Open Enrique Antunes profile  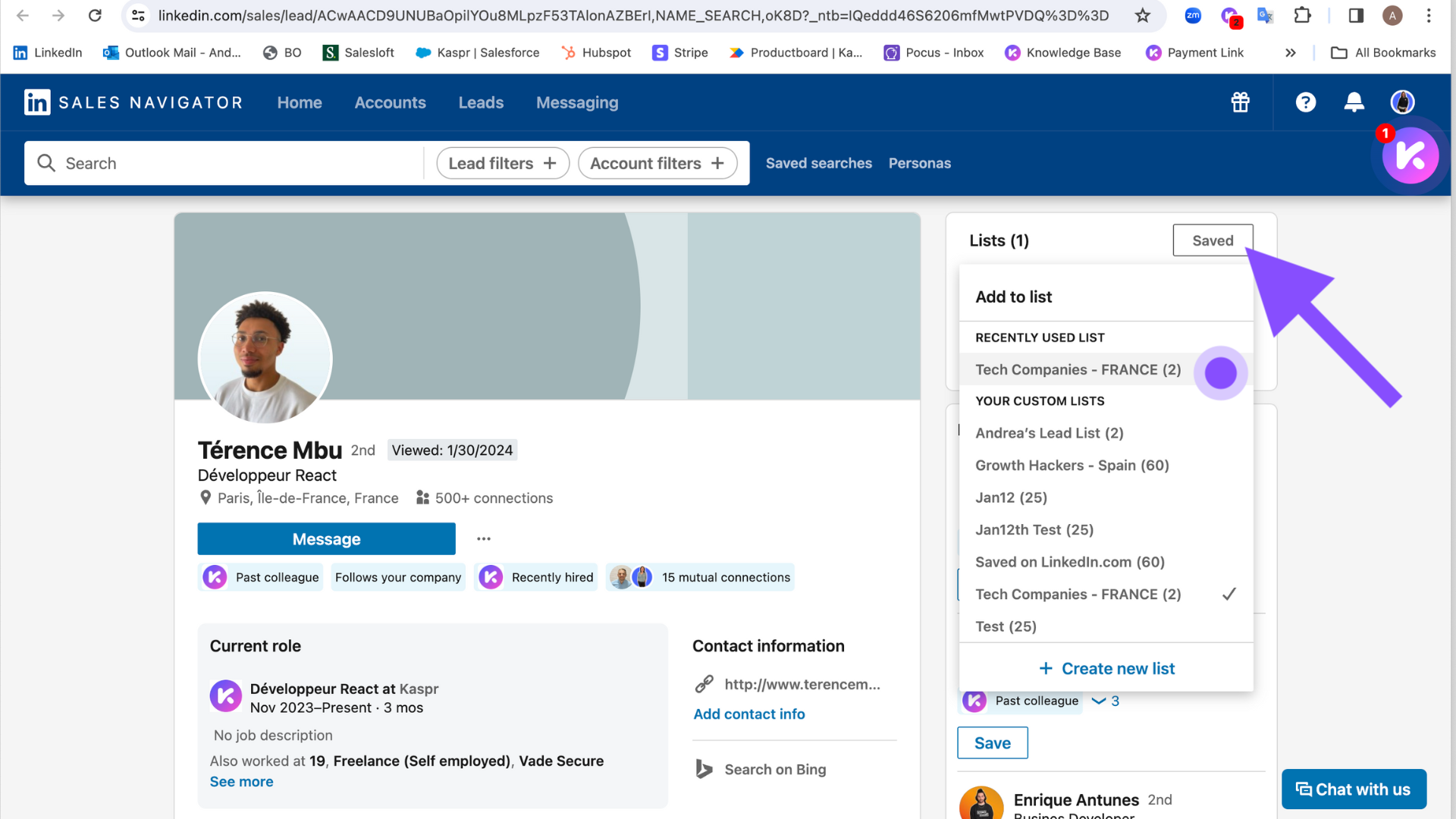tap(1076, 800)
